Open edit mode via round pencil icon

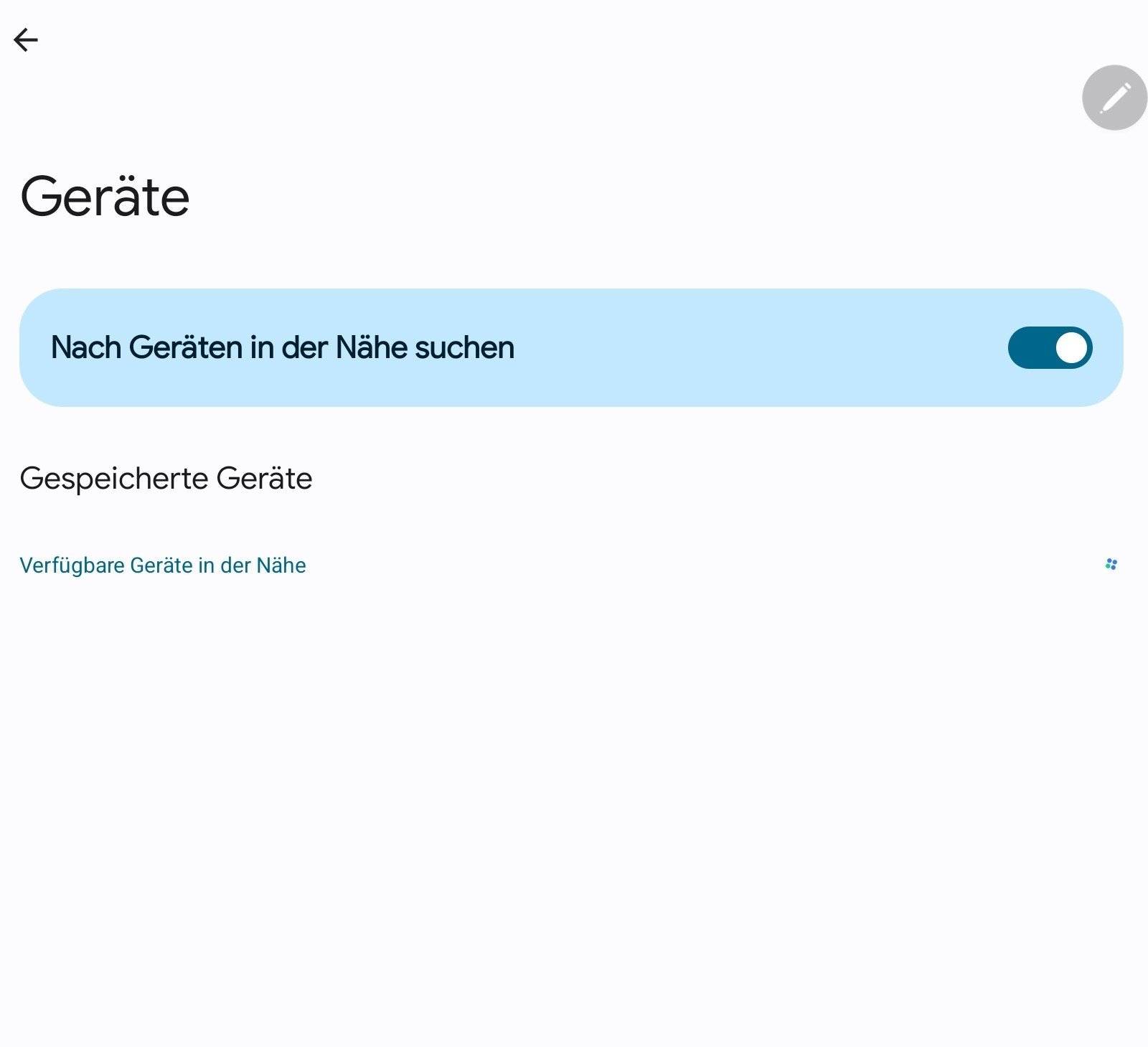point(1114,98)
